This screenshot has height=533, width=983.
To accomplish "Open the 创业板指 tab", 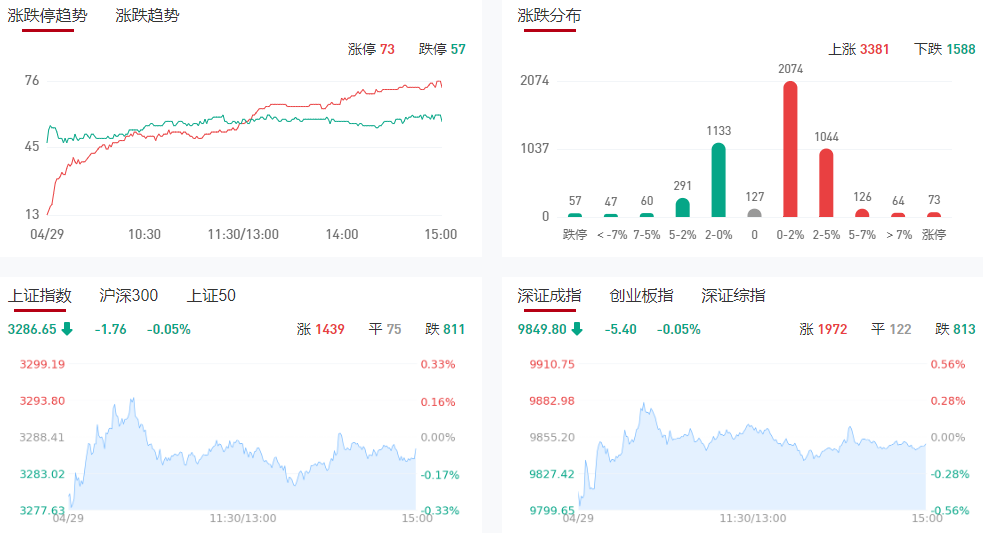I will point(641,295).
